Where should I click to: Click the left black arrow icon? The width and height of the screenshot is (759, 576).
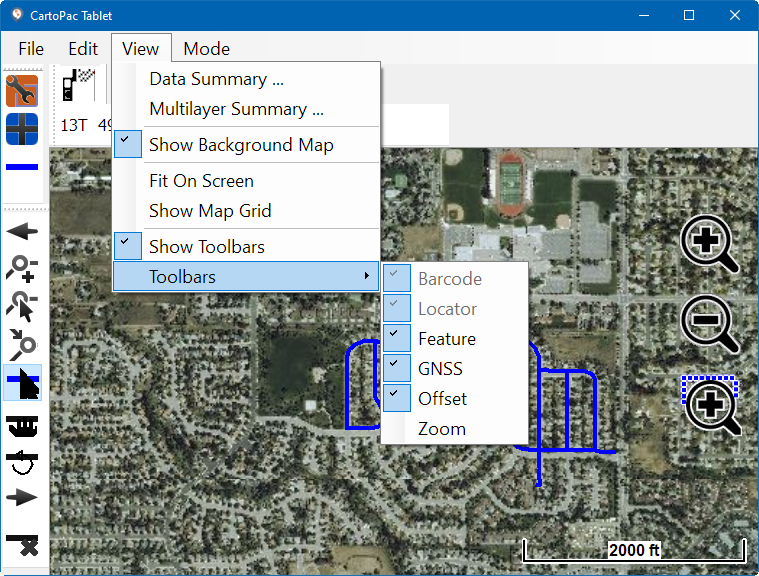pyautogui.click(x=22, y=231)
